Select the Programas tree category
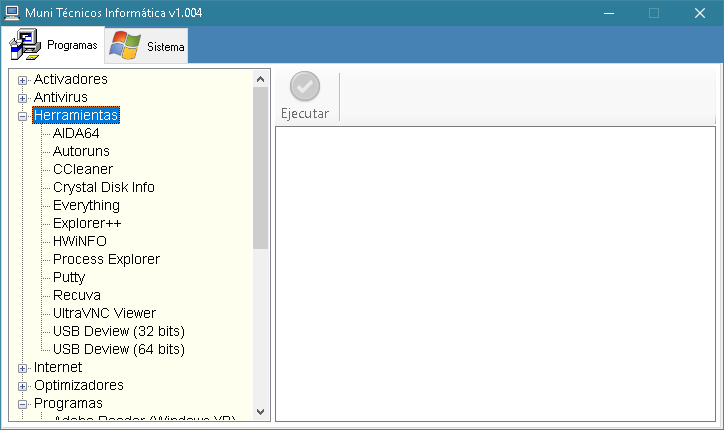 click(x=68, y=404)
